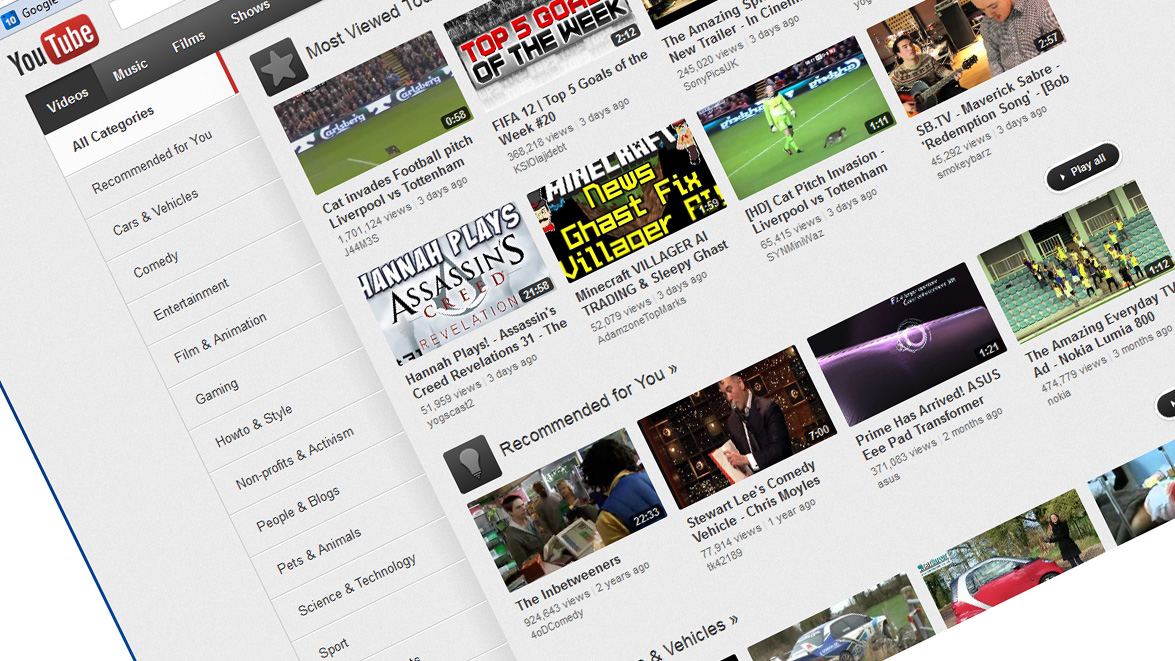Open Pets & Animals category
This screenshot has width=1175, height=661.
[x=318, y=551]
